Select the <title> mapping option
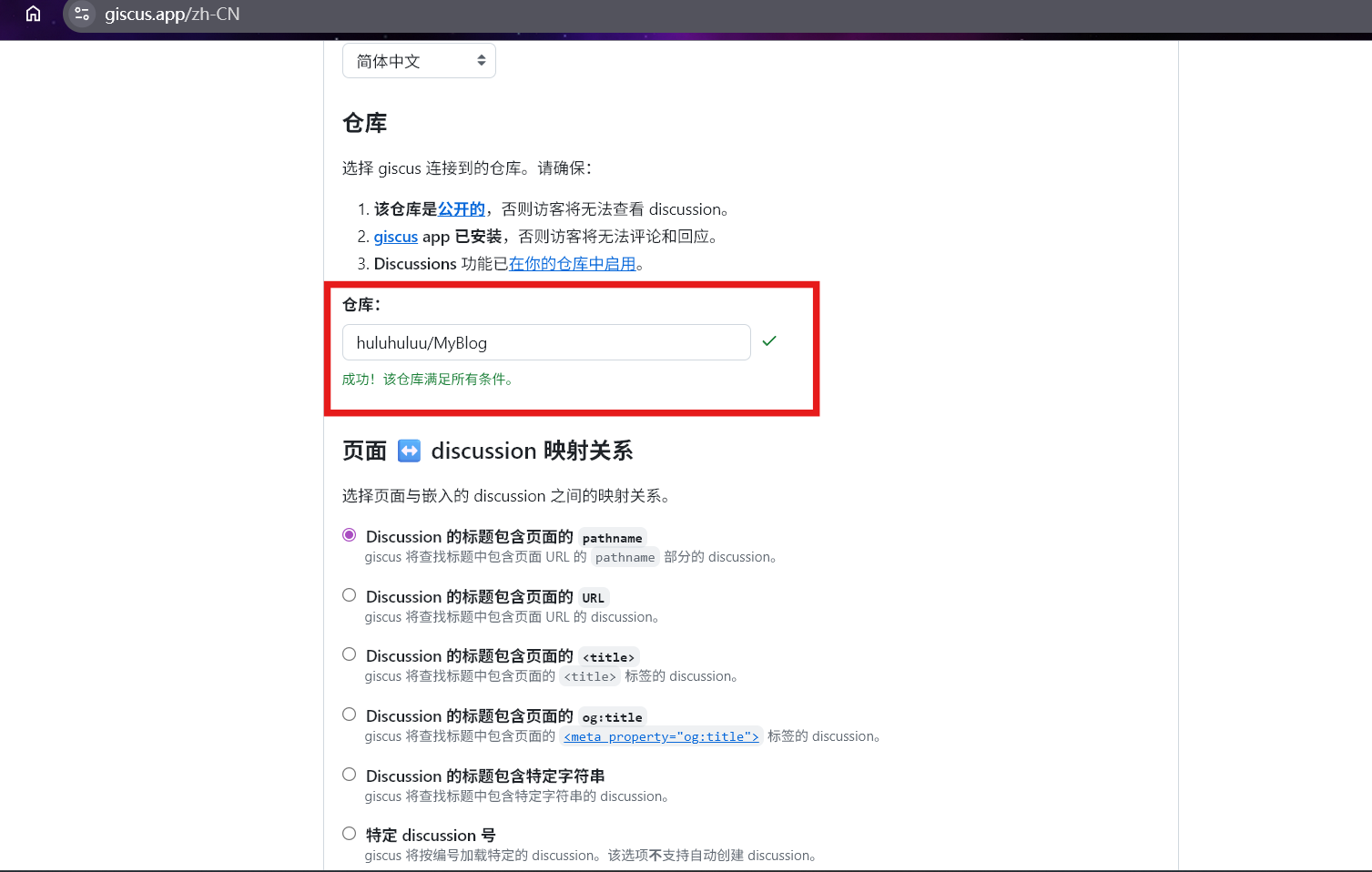1372x872 pixels. (x=349, y=654)
